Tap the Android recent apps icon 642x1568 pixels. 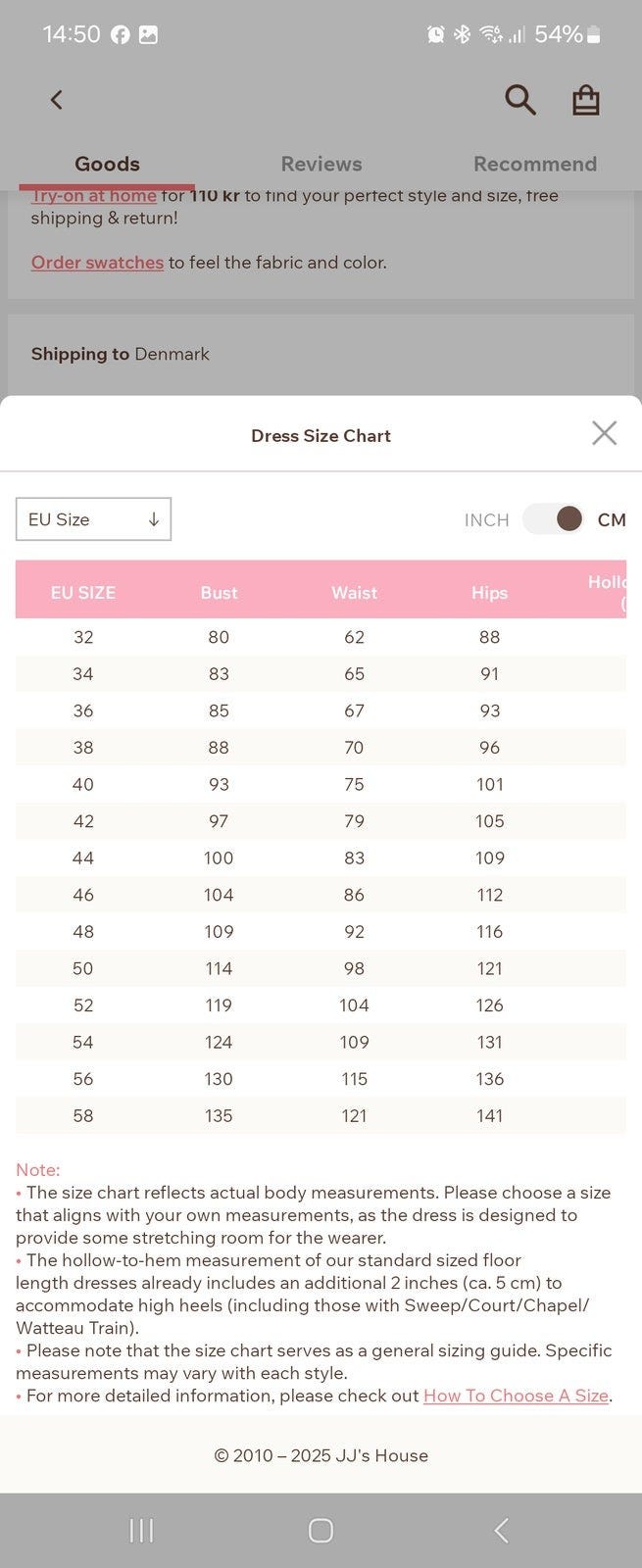142,1530
